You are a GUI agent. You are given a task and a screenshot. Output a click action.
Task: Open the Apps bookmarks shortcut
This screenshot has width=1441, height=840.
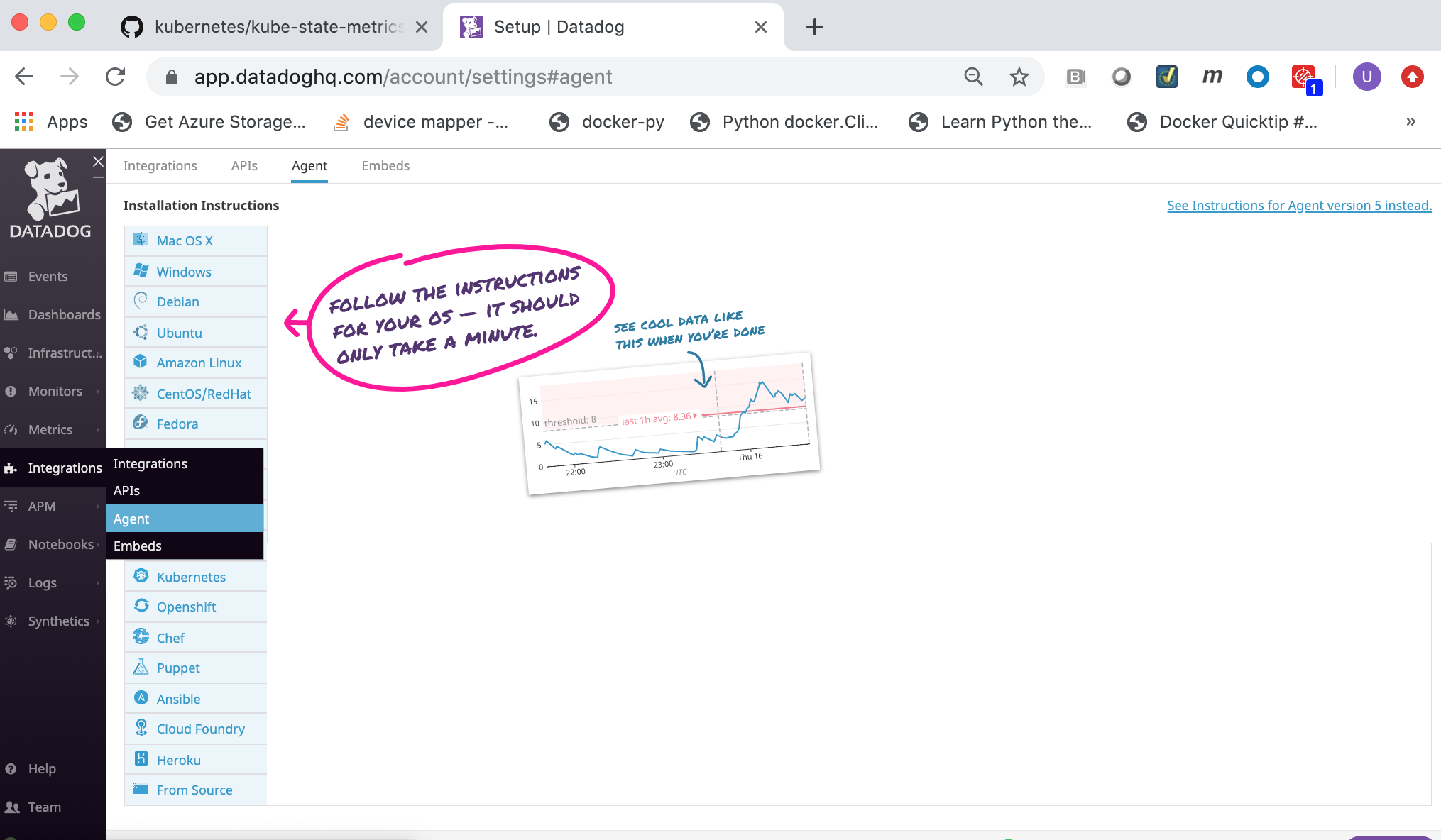pos(51,122)
